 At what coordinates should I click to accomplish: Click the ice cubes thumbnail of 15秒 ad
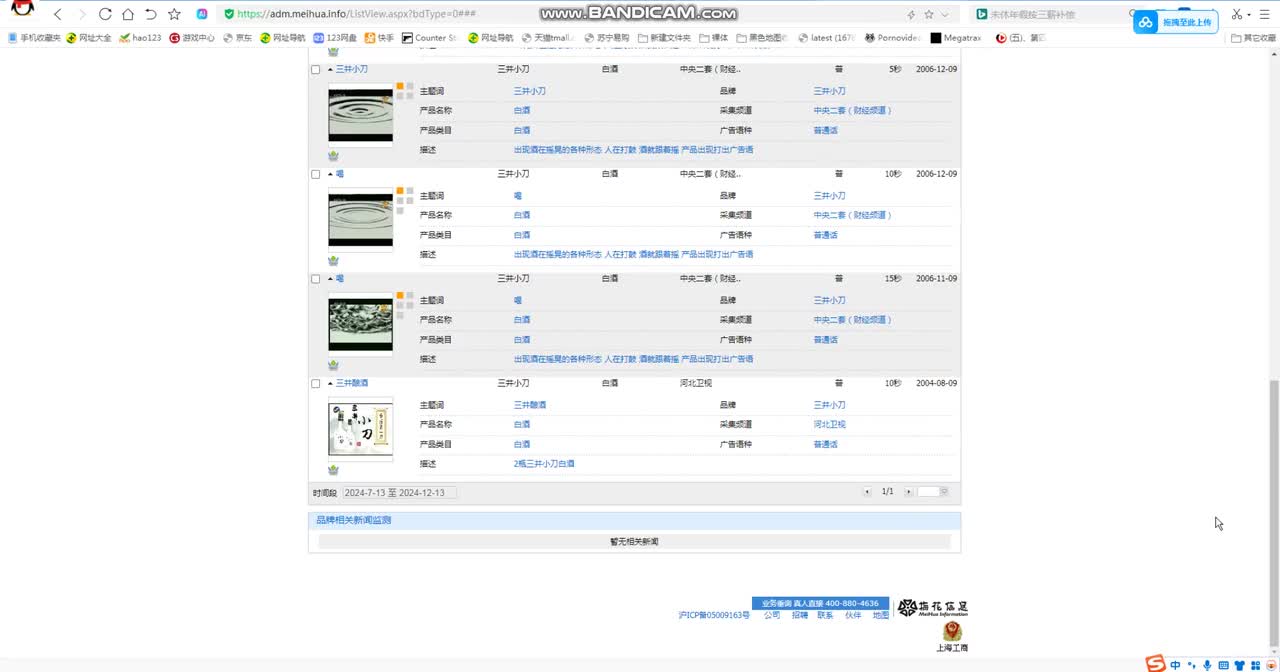pos(360,325)
